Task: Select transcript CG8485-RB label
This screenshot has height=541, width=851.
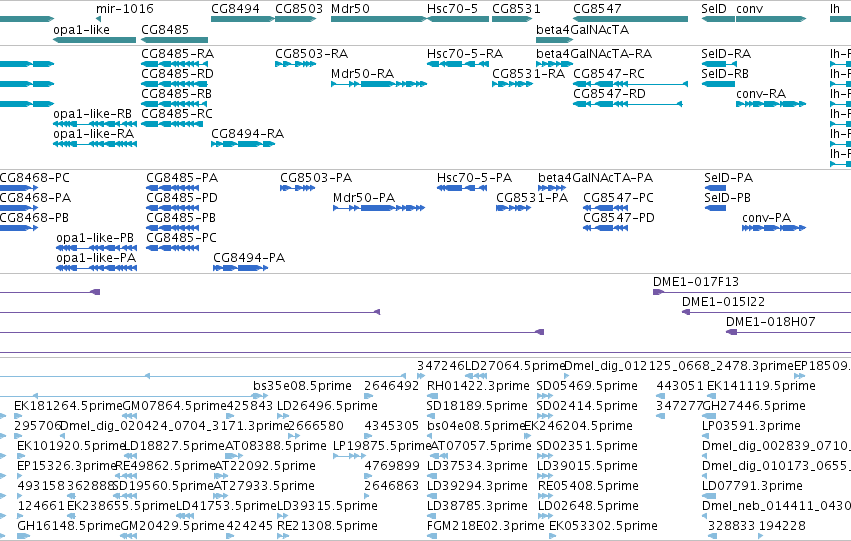Action: [x=176, y=93]
